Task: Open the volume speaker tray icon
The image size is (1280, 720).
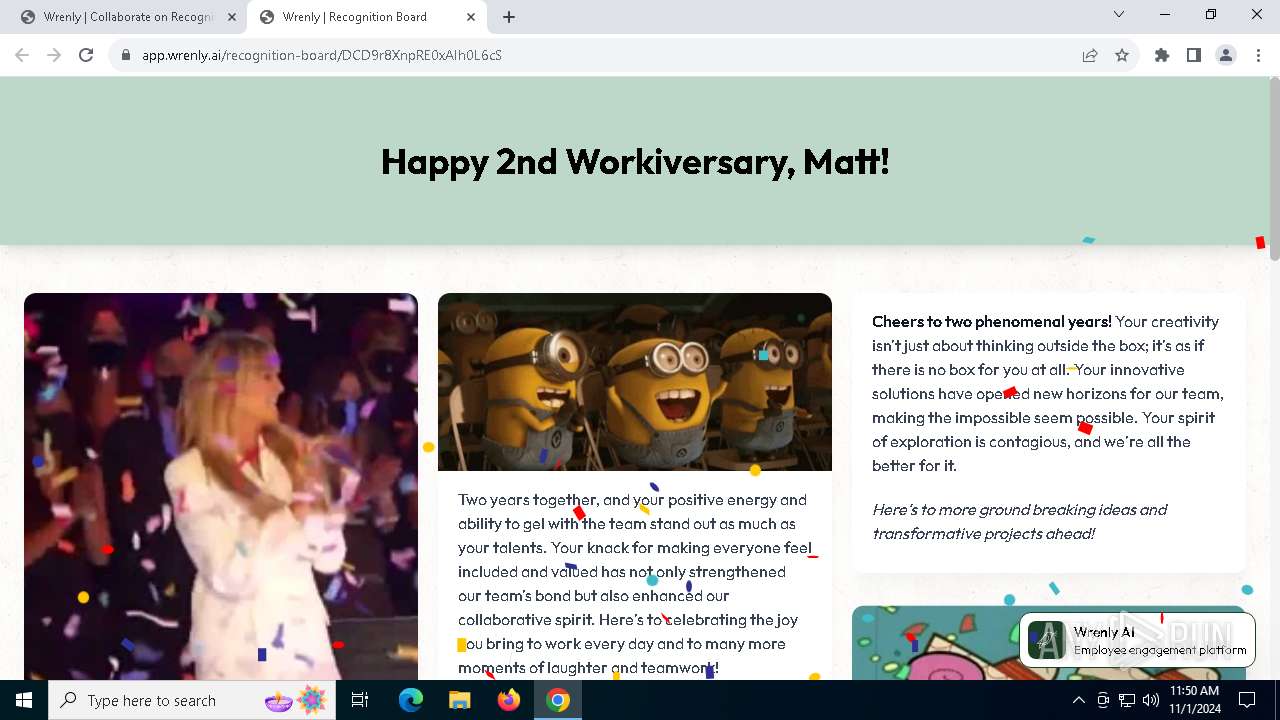Action: click(x=1151, y=700)
